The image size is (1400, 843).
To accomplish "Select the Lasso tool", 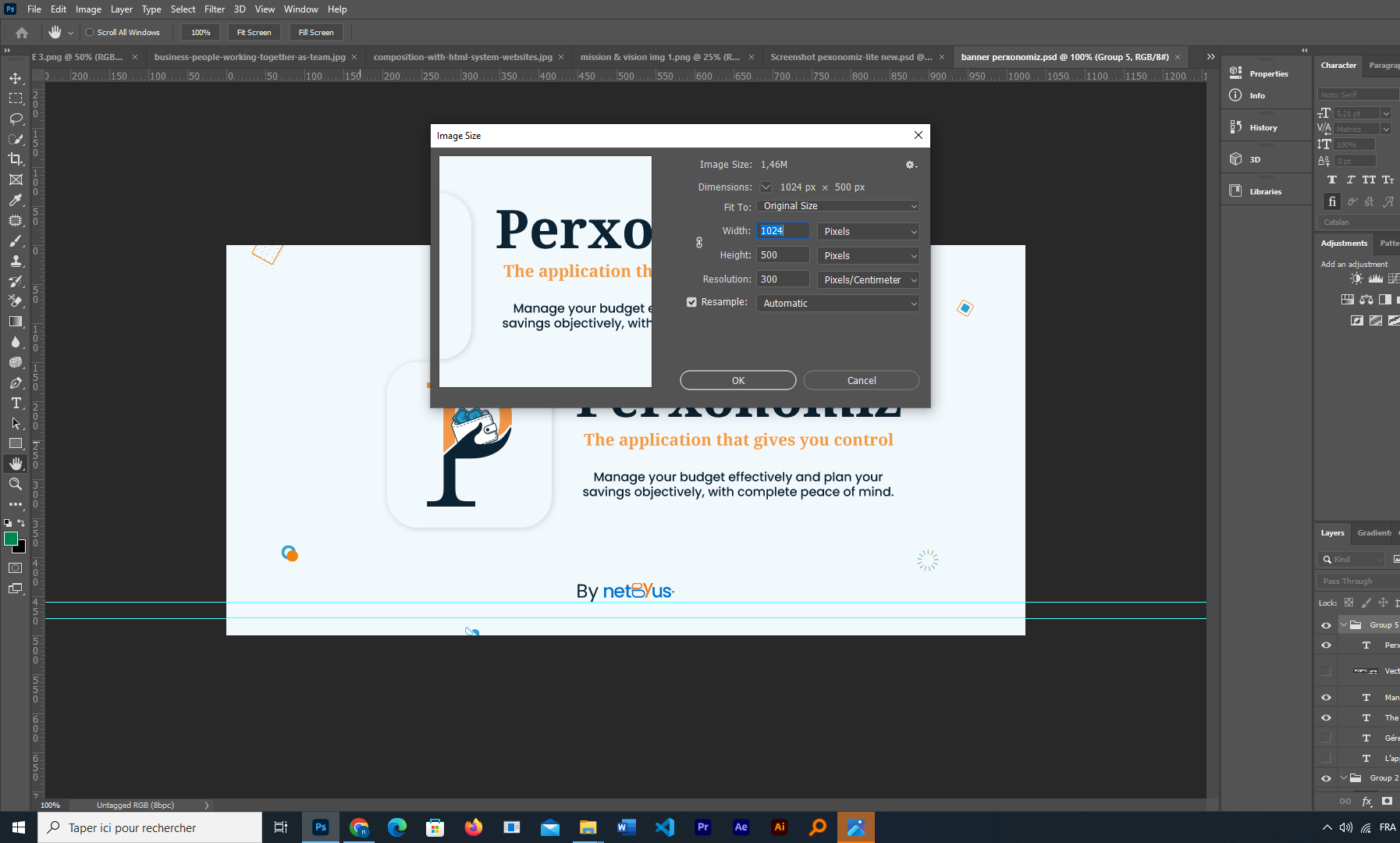I will [16, 119].
